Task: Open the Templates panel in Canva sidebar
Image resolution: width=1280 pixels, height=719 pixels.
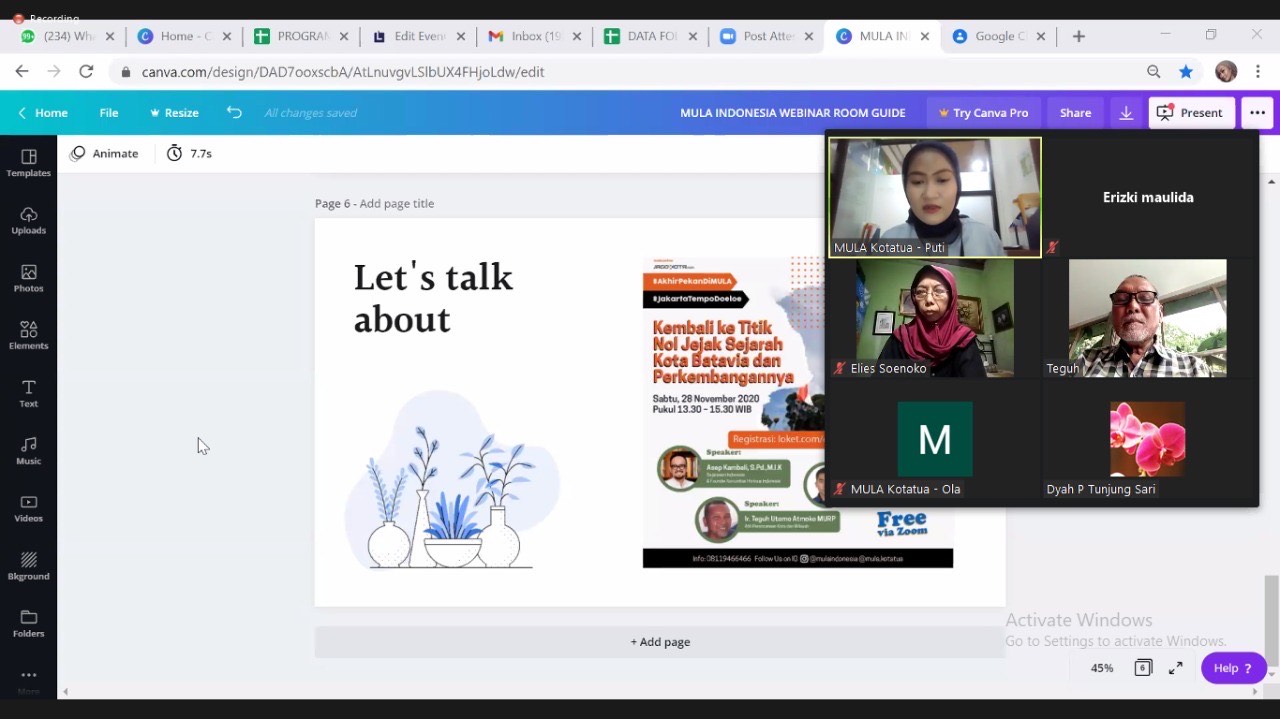Action: (x=28, y=163)
